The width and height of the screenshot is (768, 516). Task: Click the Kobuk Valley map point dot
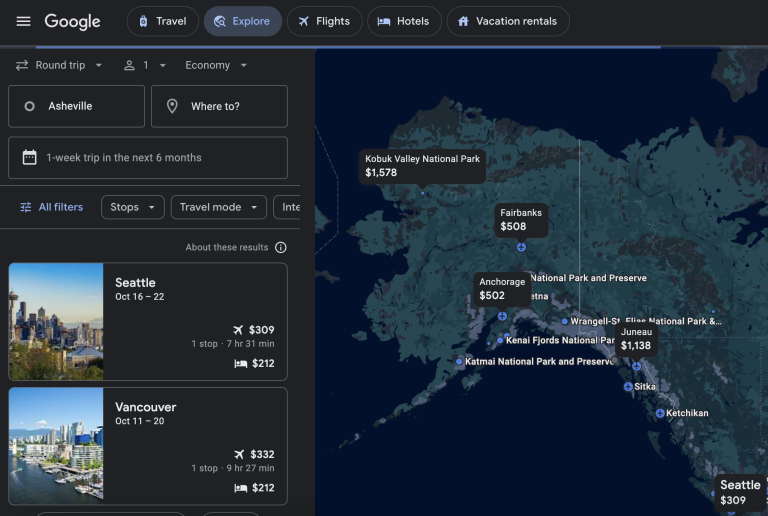423,193
